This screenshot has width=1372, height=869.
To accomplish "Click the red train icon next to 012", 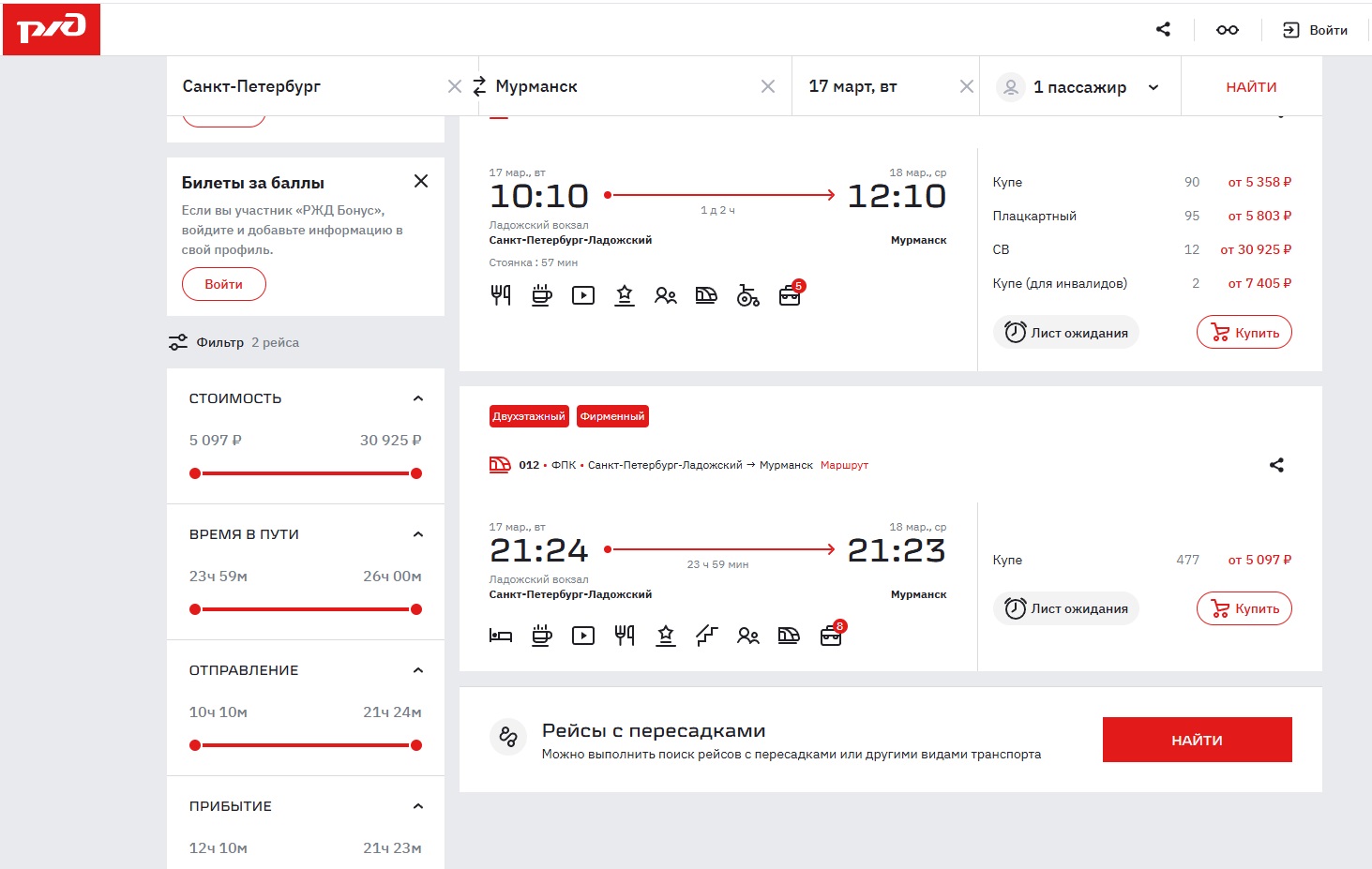I will pos(500,464).
